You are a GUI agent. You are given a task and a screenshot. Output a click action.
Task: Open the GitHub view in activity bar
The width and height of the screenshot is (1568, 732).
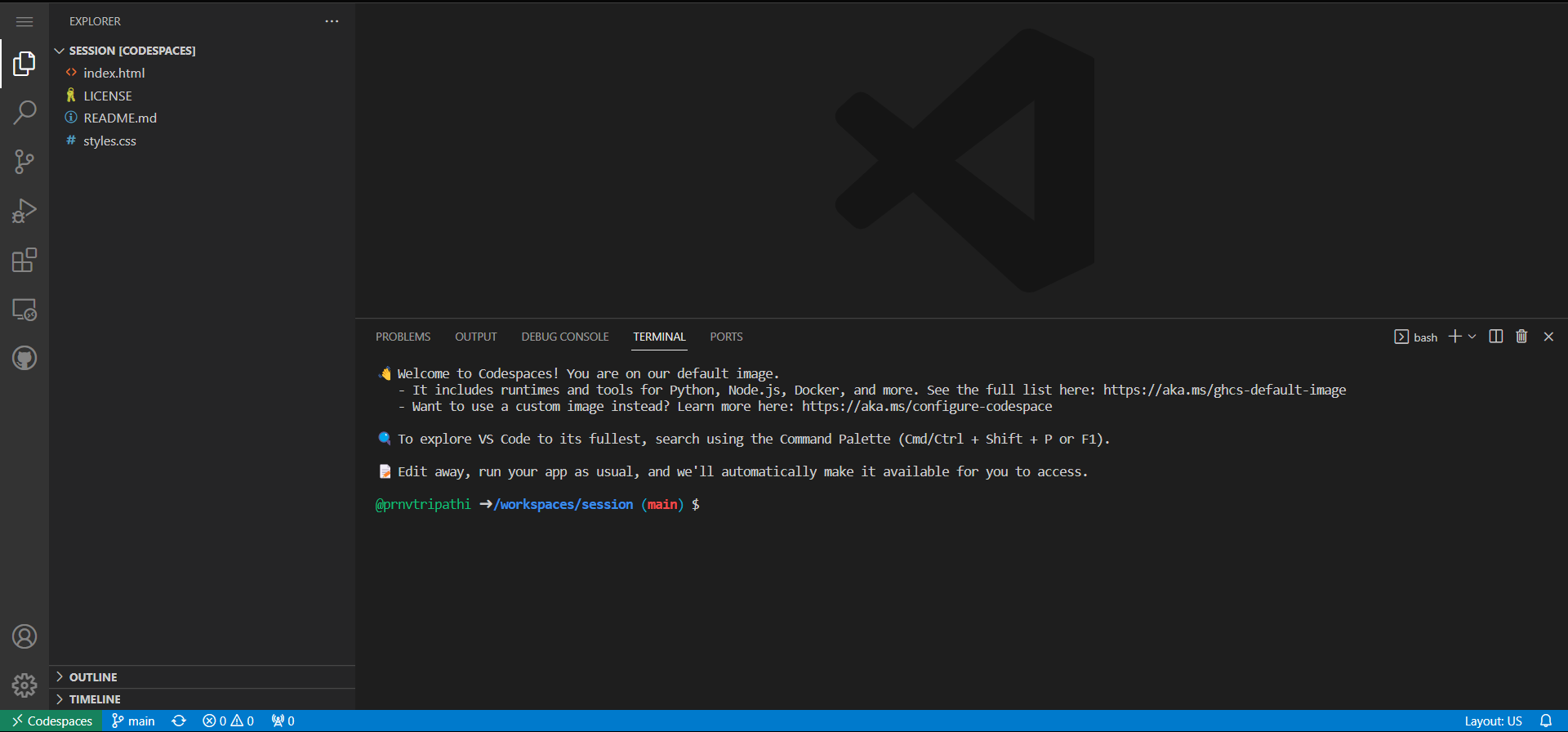24,358
